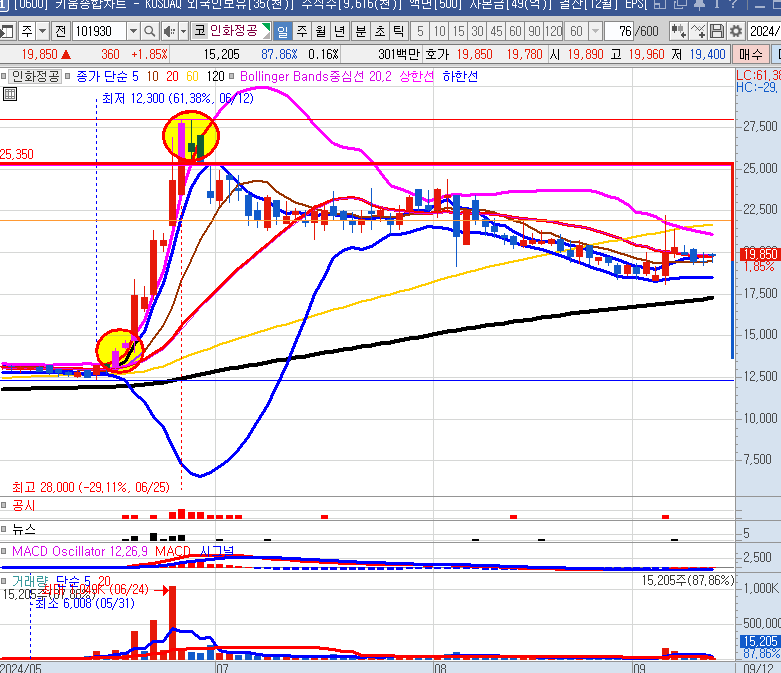
Task: Select the 분 minute chart period
Action: (x=360, y=31)
